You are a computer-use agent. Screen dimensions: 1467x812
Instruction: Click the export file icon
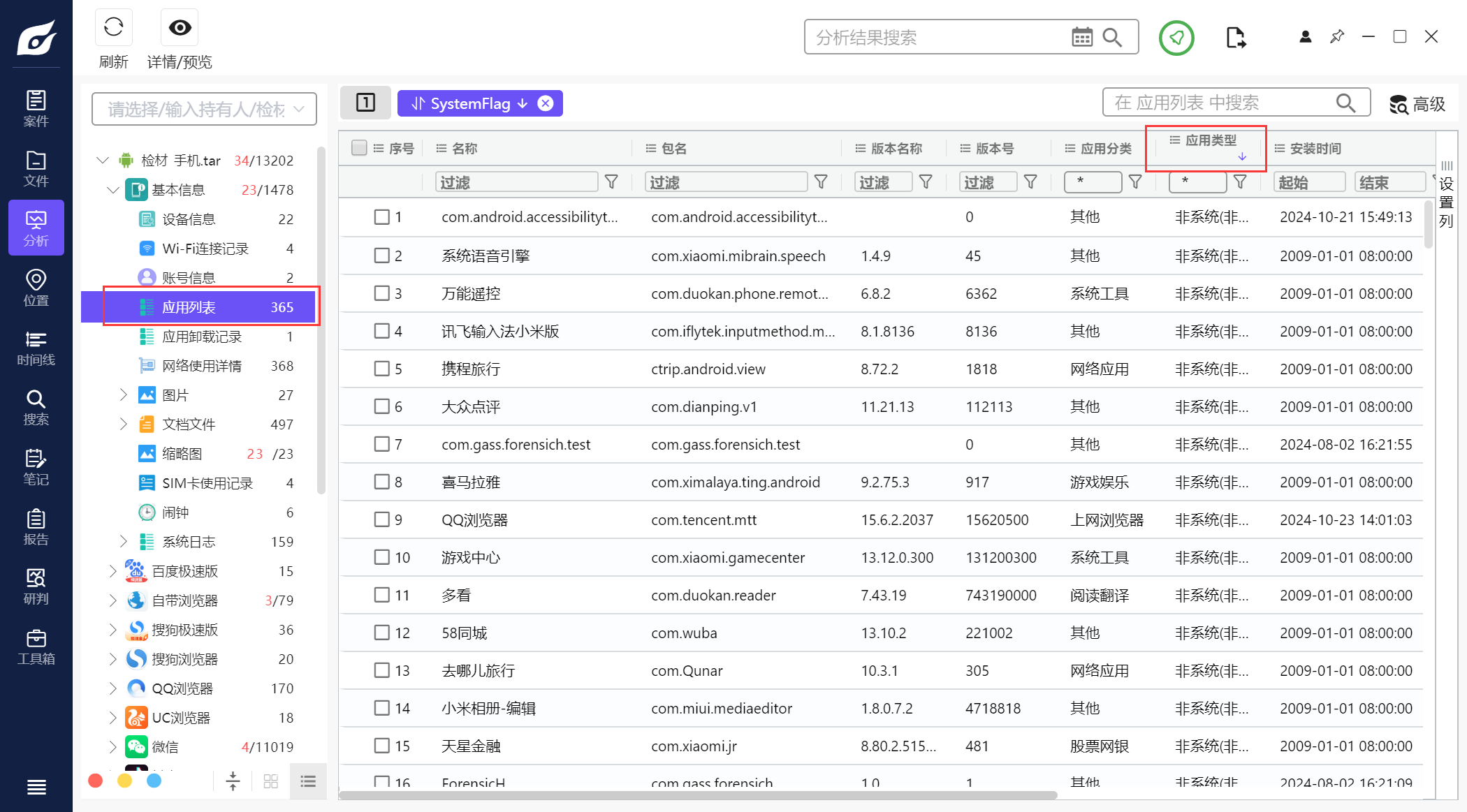pyautogui.click(x=1236, y=38)
